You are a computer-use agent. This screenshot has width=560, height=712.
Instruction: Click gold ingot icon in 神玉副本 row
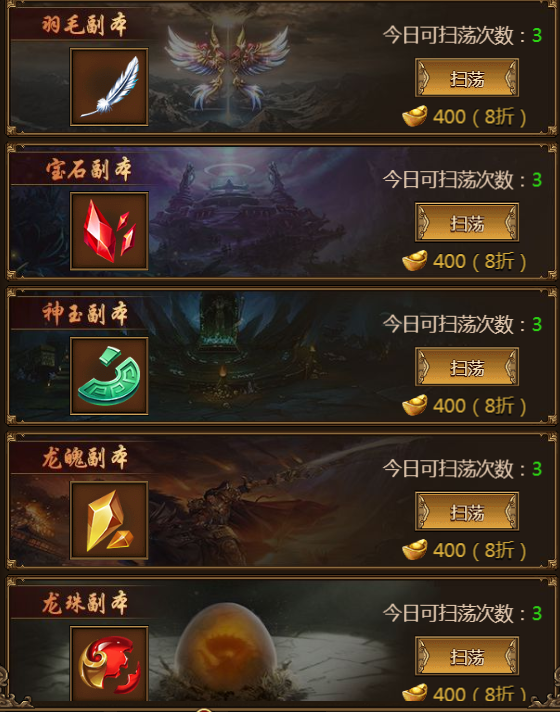[x=414, y=405]
